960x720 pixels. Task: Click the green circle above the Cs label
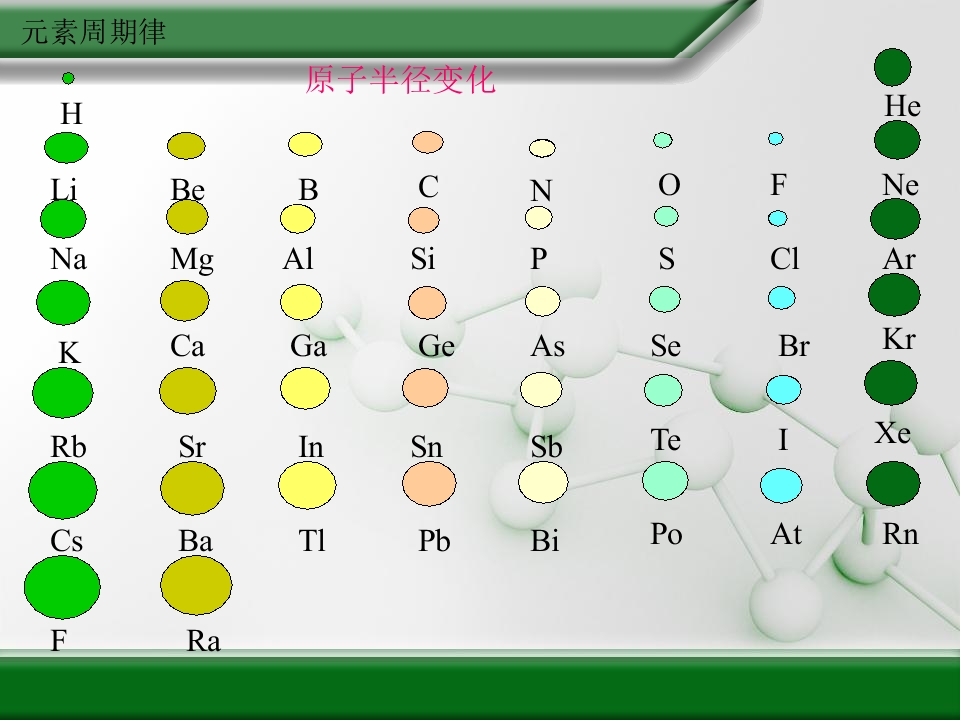63,490
